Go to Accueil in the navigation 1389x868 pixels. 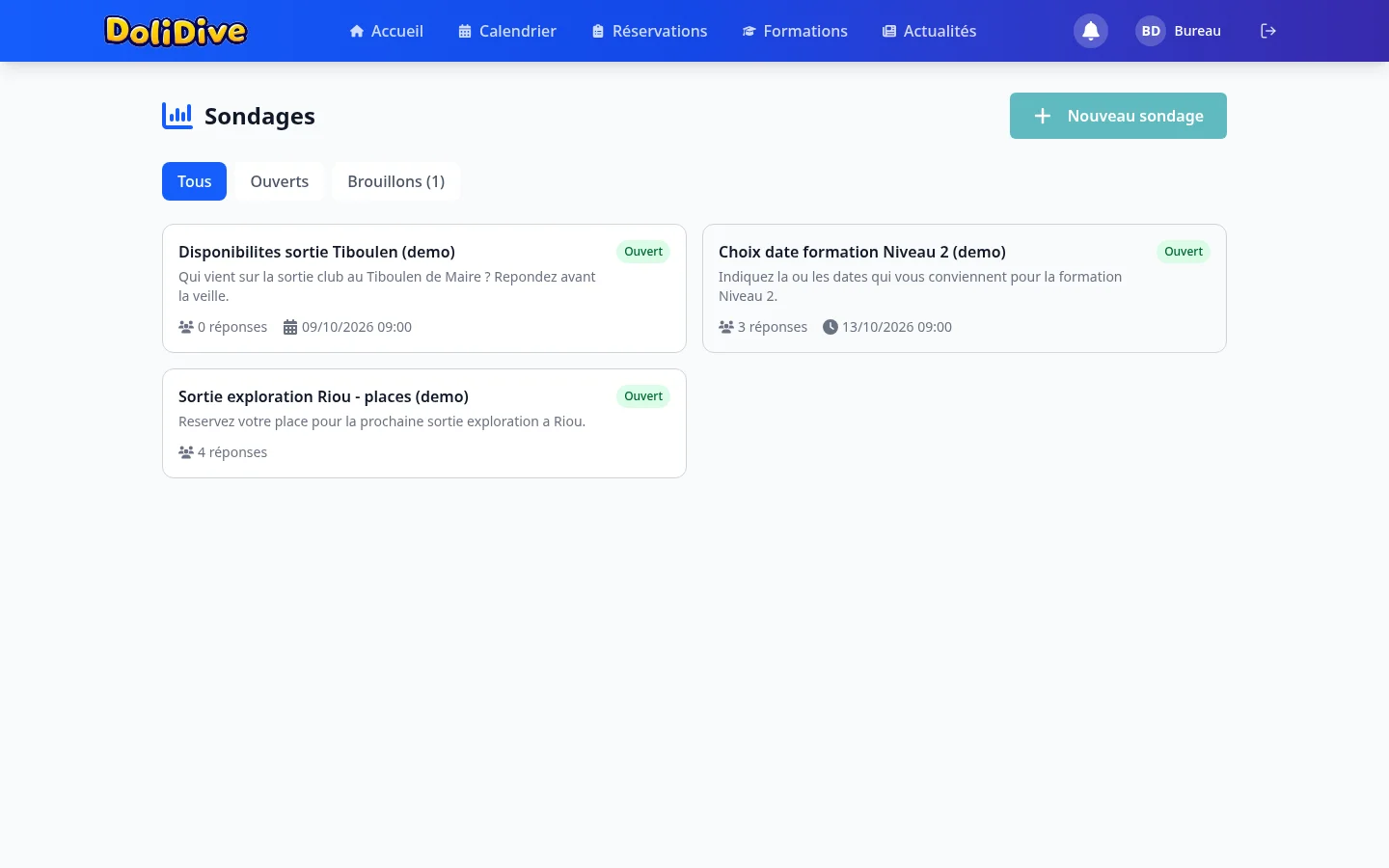pyautogui.click(x=386, y=31)
